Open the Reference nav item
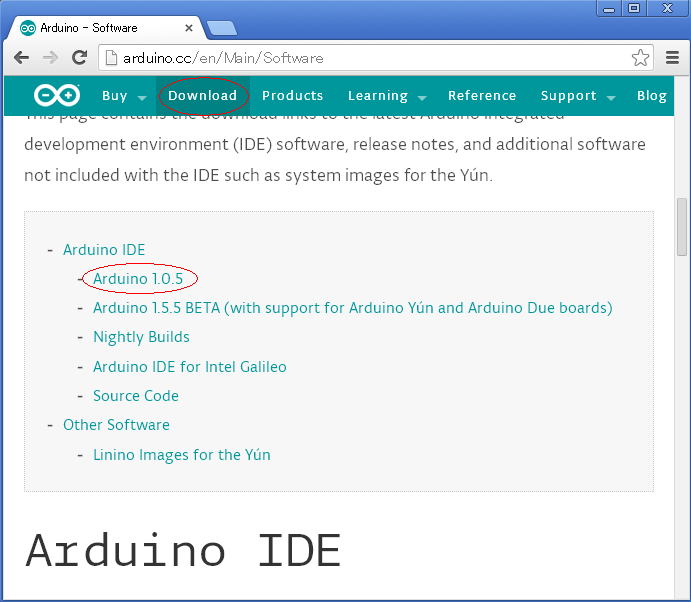Image resolution: width=691 pixels, height=602 pixels. coord(482,96)
